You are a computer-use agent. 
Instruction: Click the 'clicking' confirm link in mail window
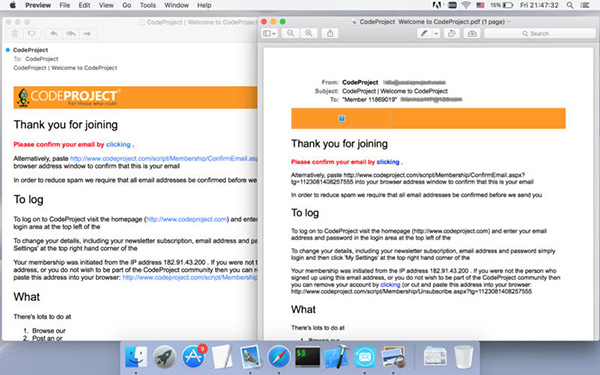(x=118, y=144)
